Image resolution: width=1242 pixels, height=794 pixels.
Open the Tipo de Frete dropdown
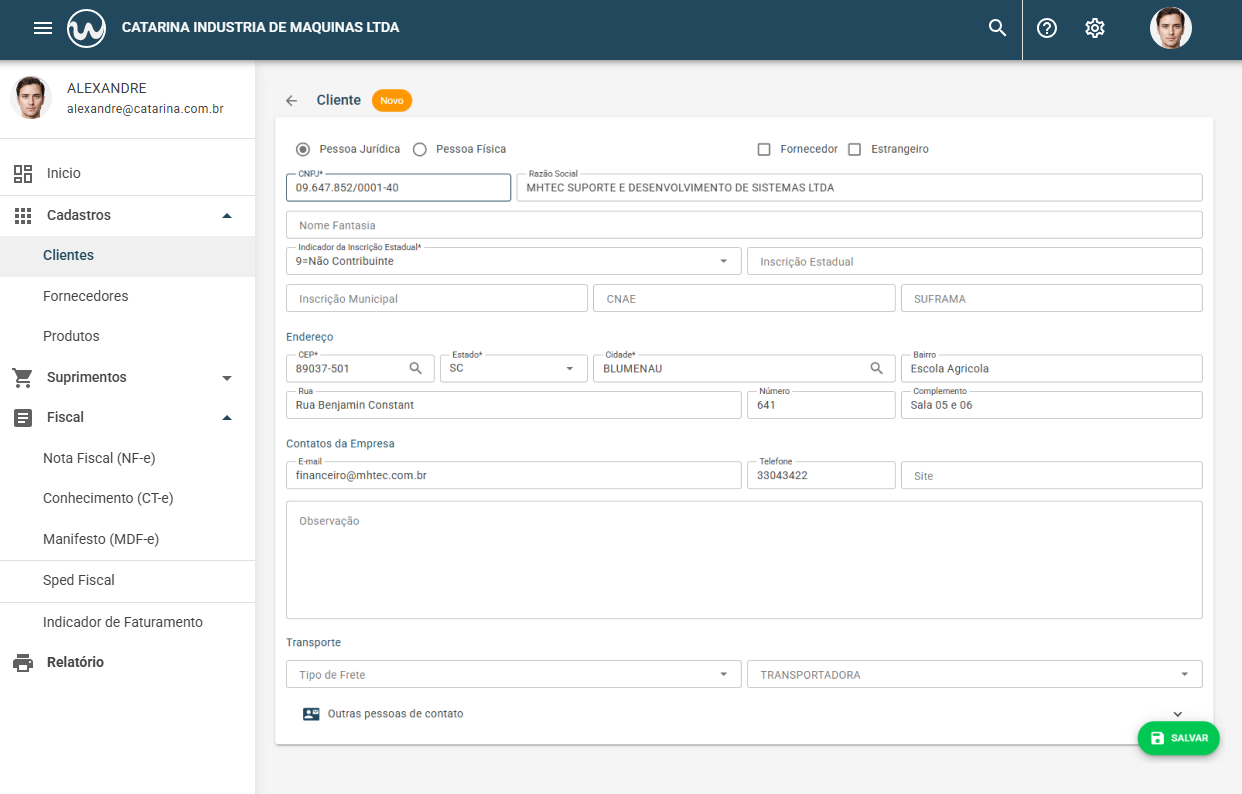click(513, 674)
